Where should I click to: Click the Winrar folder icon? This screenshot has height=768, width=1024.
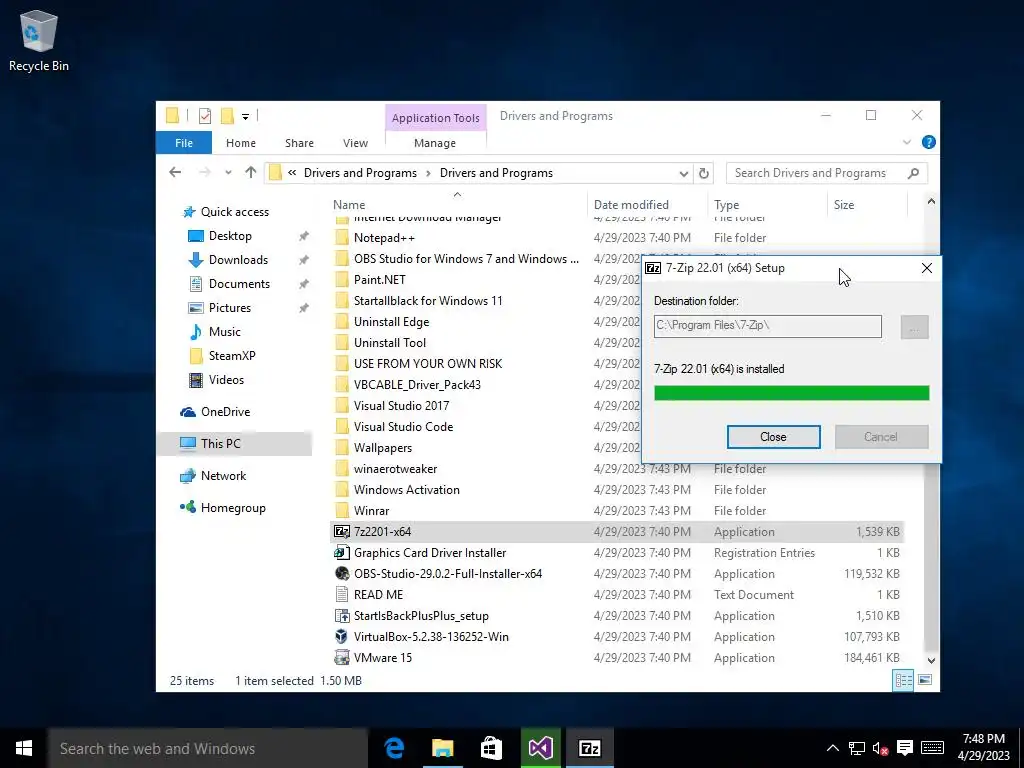pyautogui.click(x=342, y=511)
